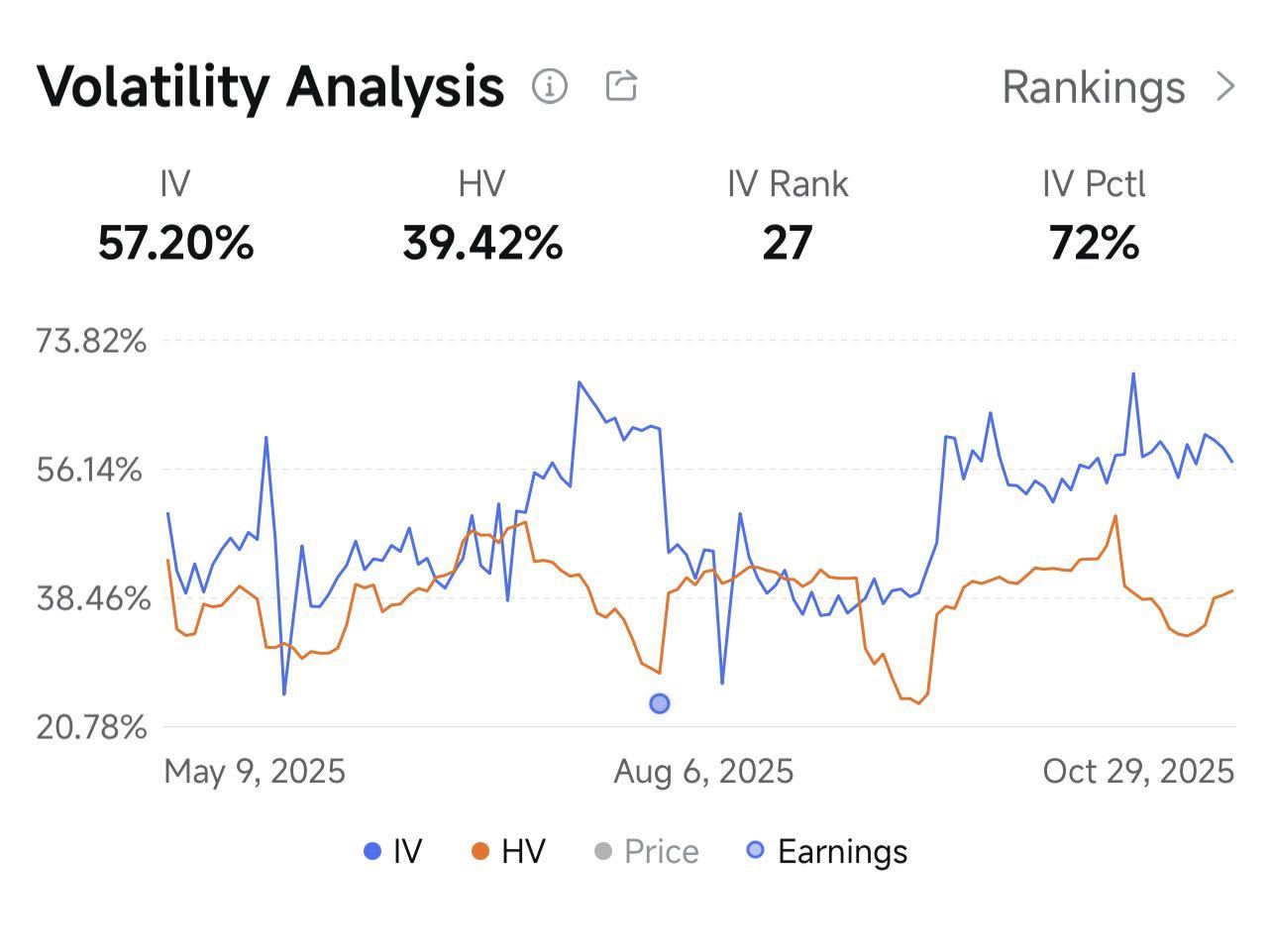Toggle the Earnings legend marker
The height and width of the screenshot is (952, 1272).
827,851
